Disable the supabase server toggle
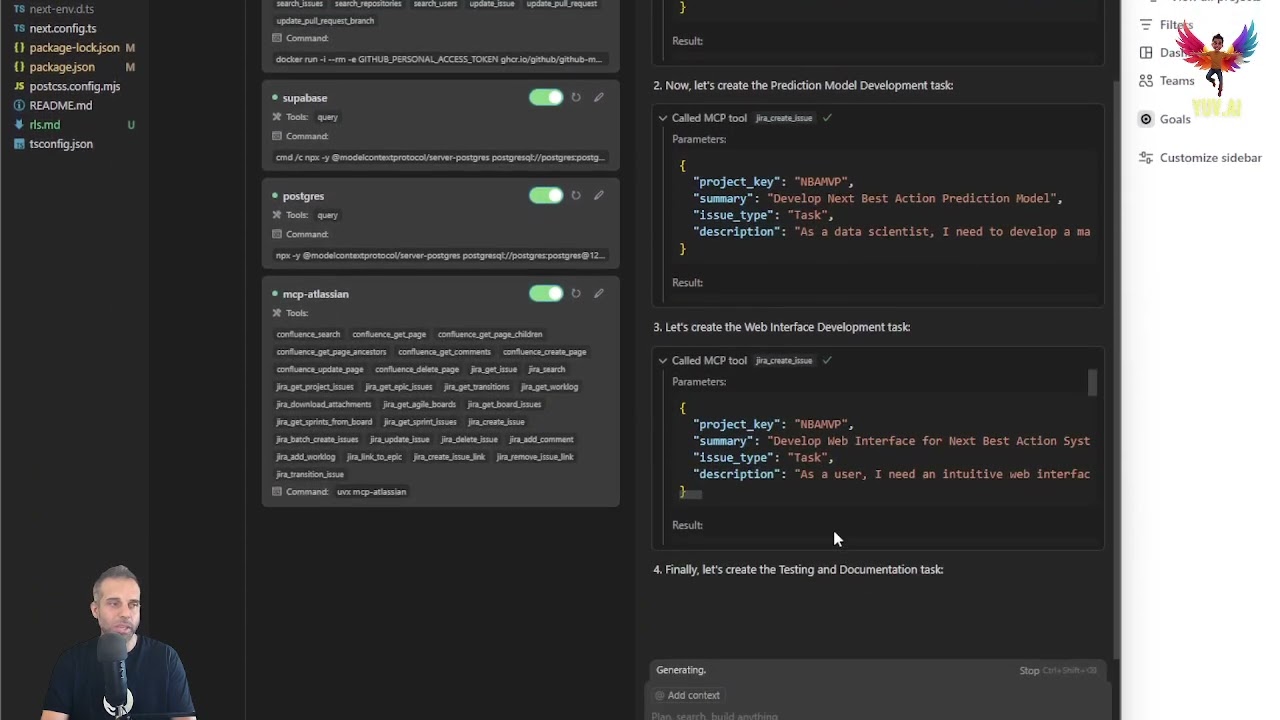 (546, 97)
